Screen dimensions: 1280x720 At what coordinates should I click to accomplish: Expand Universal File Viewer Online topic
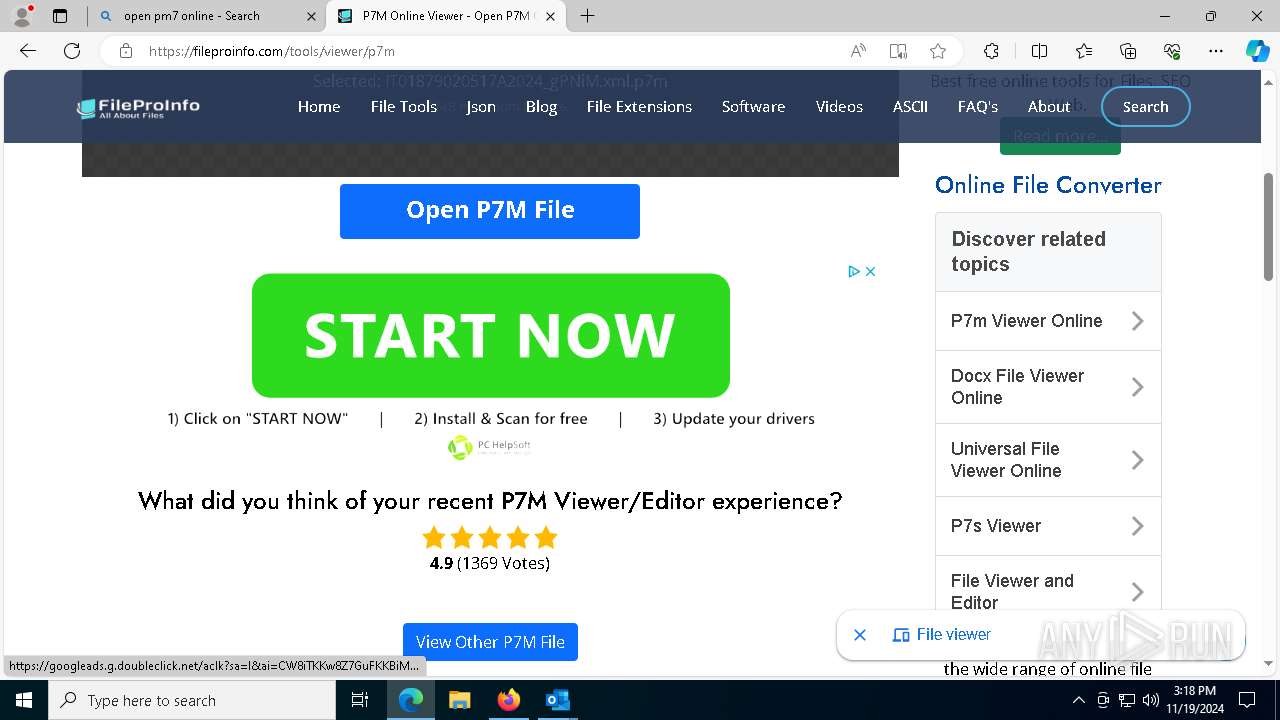[1048, 460]
